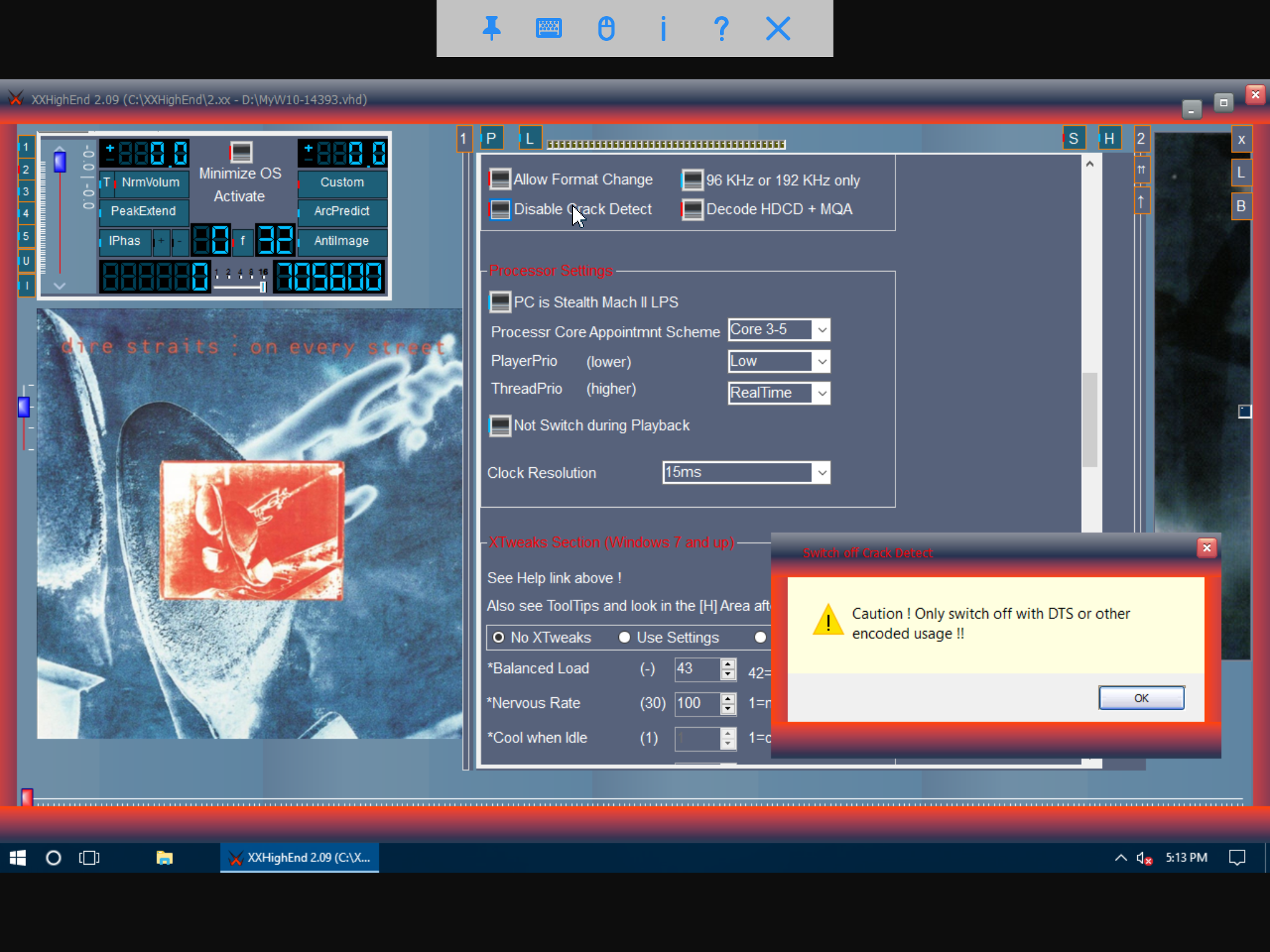This screenshot has height=952, width=1270.
Task: Click the IPhas plus button
Action: pyautogui.click(x=161, y=241)
